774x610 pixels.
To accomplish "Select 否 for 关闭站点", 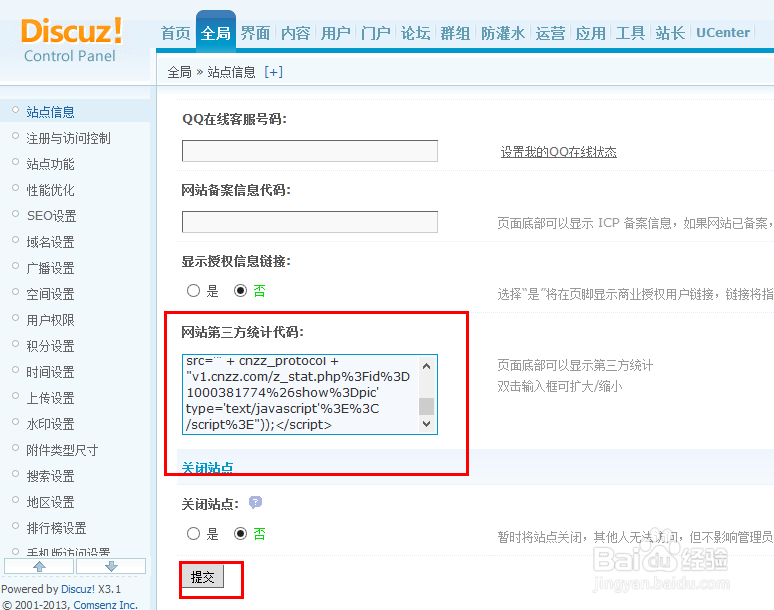I will (x=240, y=534).
